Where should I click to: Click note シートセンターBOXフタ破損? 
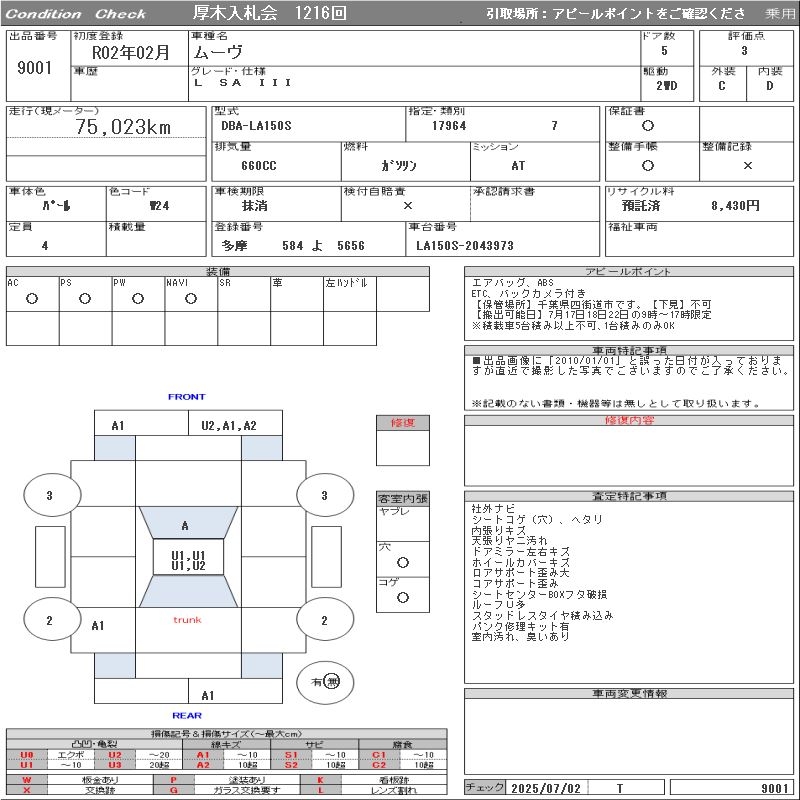(x=539, y=594)
